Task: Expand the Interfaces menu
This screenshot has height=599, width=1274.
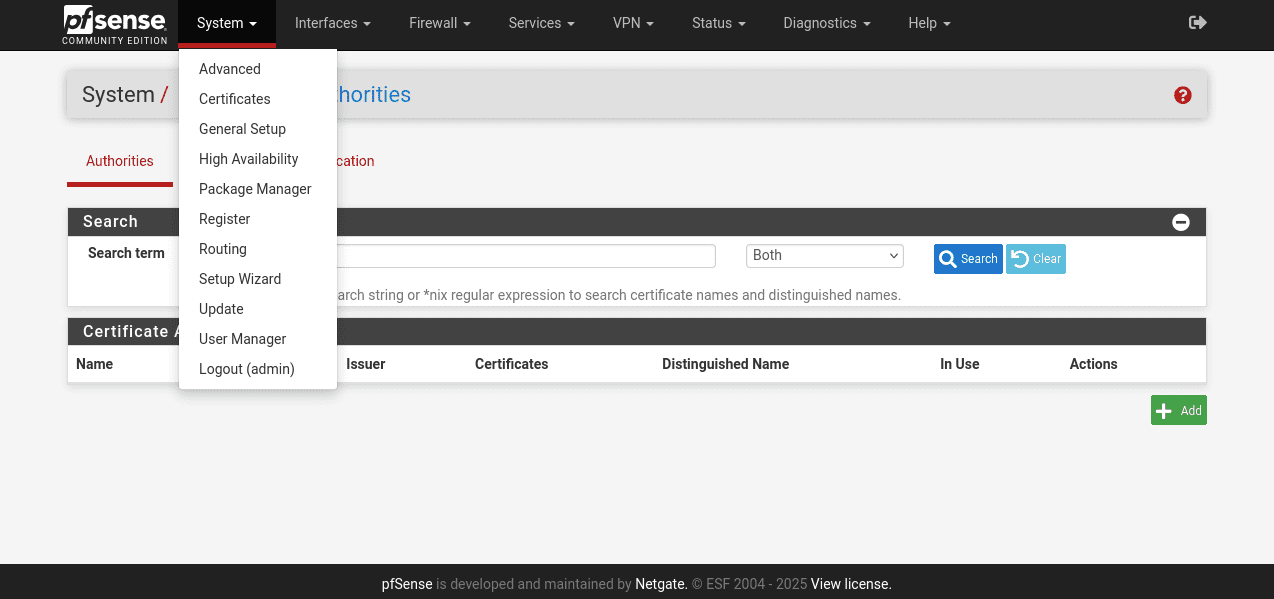Action: coord(333,23)
